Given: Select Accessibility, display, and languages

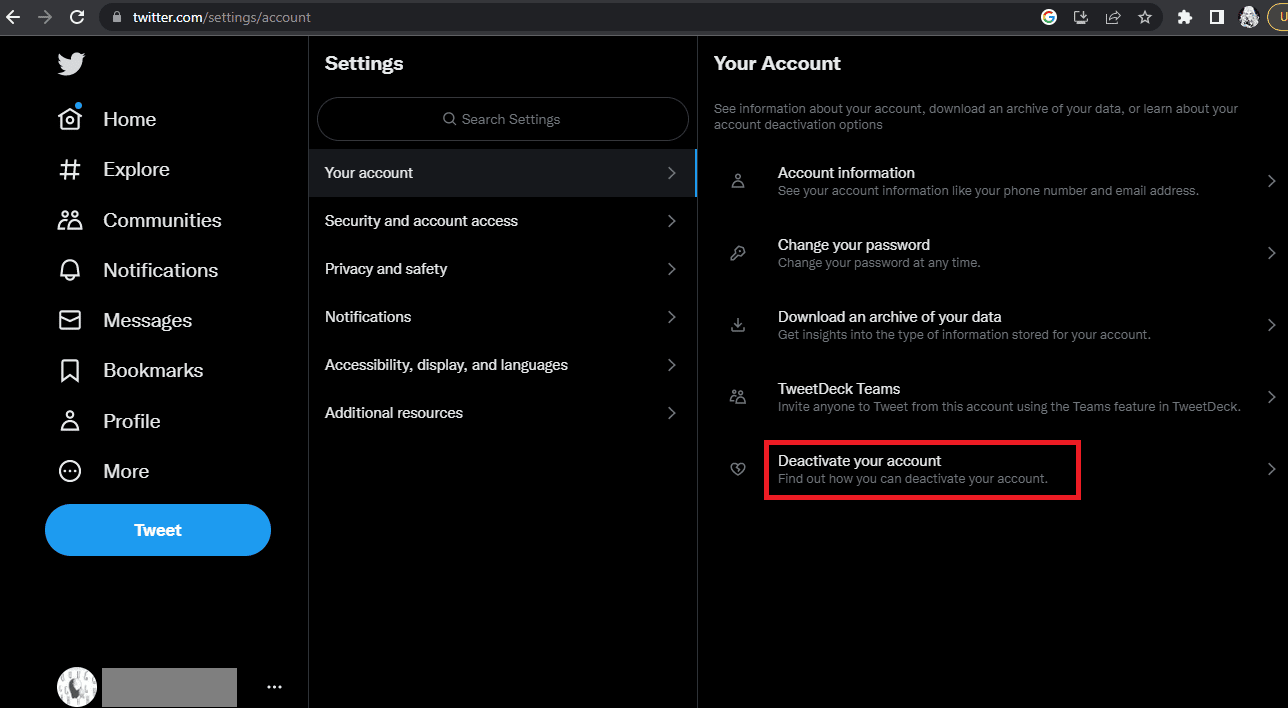Looking at the screenshot, I should pyautogui.click(x=502, y=365).
